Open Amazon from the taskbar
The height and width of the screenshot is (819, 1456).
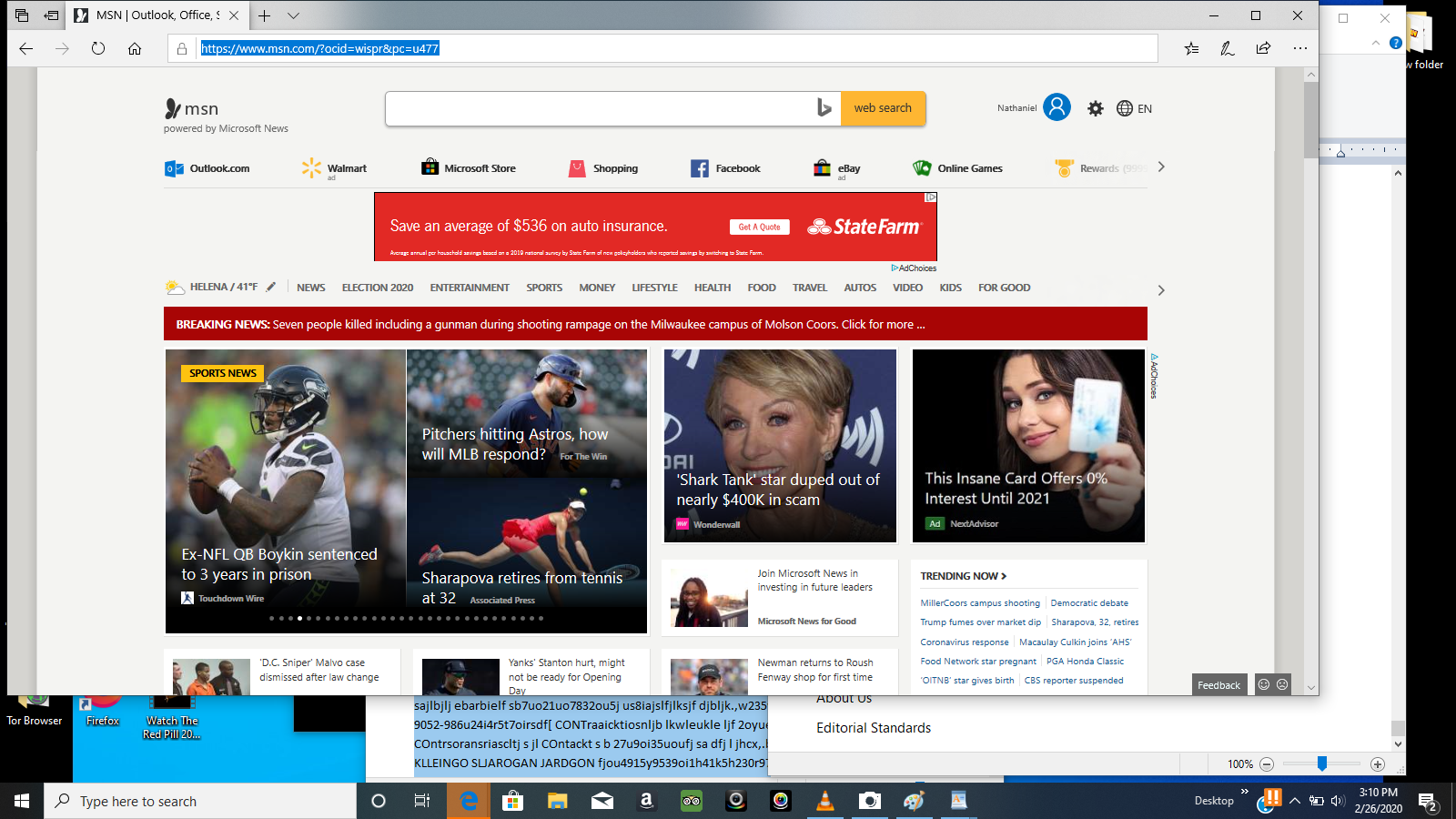pyautogui.click(x=646, y=801)
